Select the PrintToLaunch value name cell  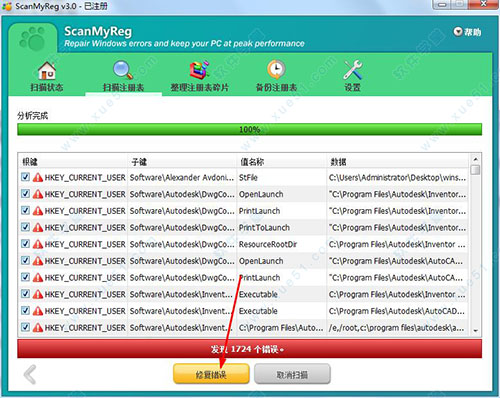pyautogui.click(x=282, y=227)
